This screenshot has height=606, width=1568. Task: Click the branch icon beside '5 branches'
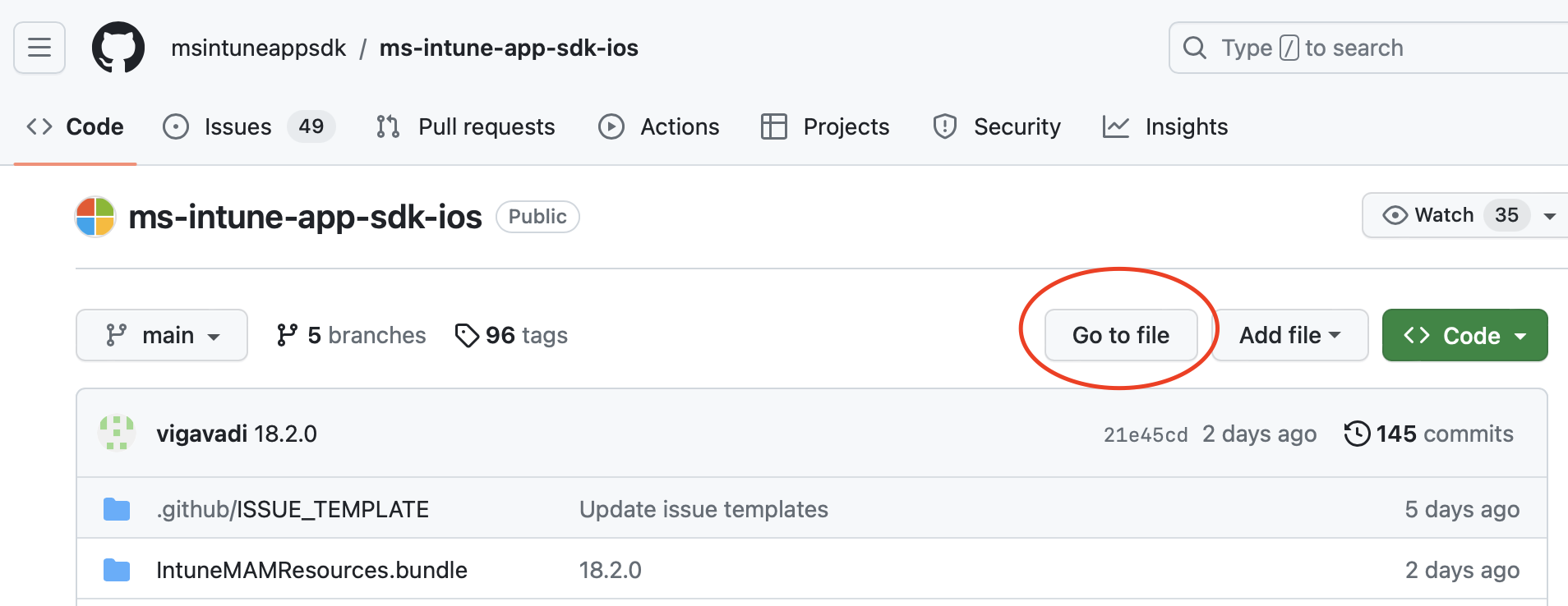pyautogui.click(x=287, y=334)
